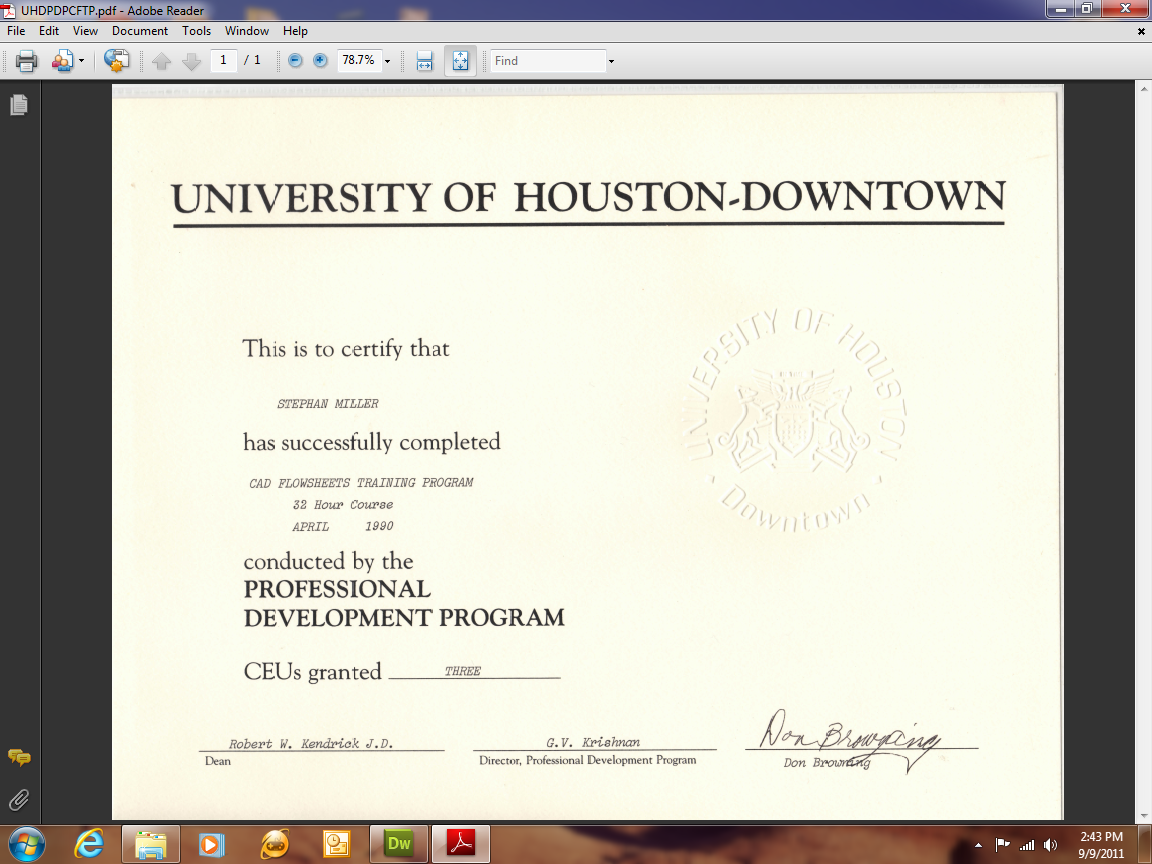Open the Window menu
1152x864 pixels.
pyautogui.click(x=247, y=31)
